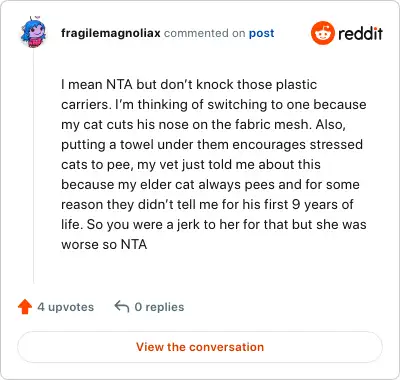Click the 'View the conversation' button
This screenshot has width=400, height=380.
[200, 347]
